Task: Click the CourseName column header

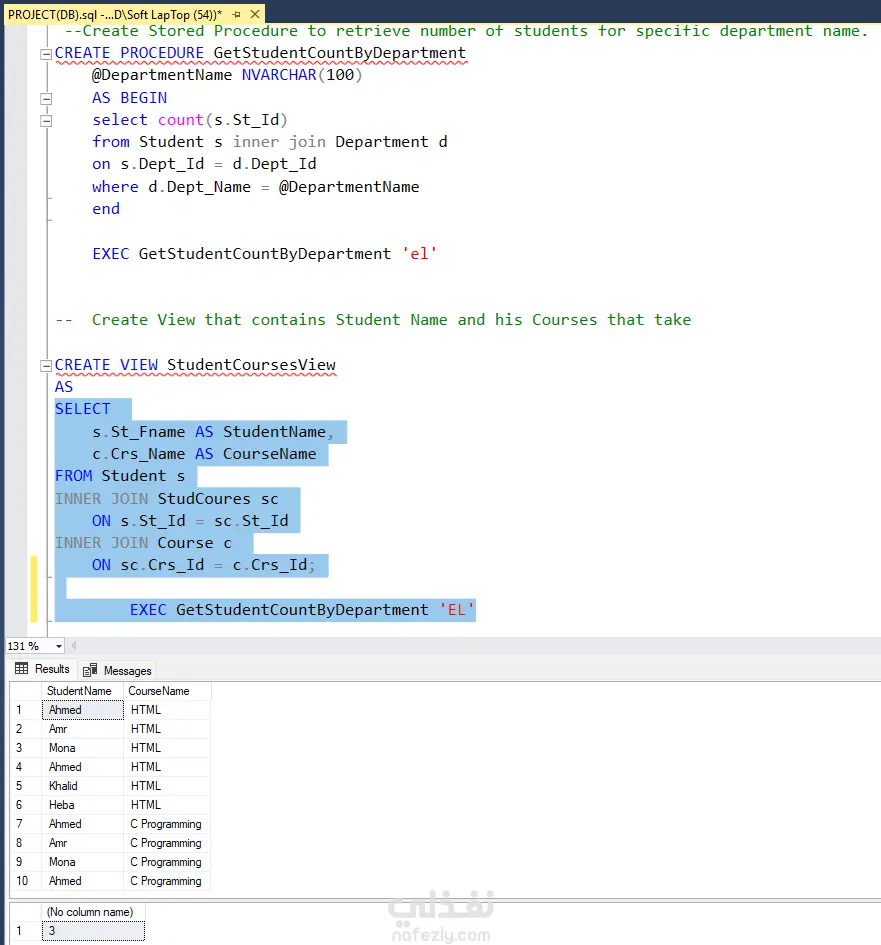Action: [x=167, y=691]
